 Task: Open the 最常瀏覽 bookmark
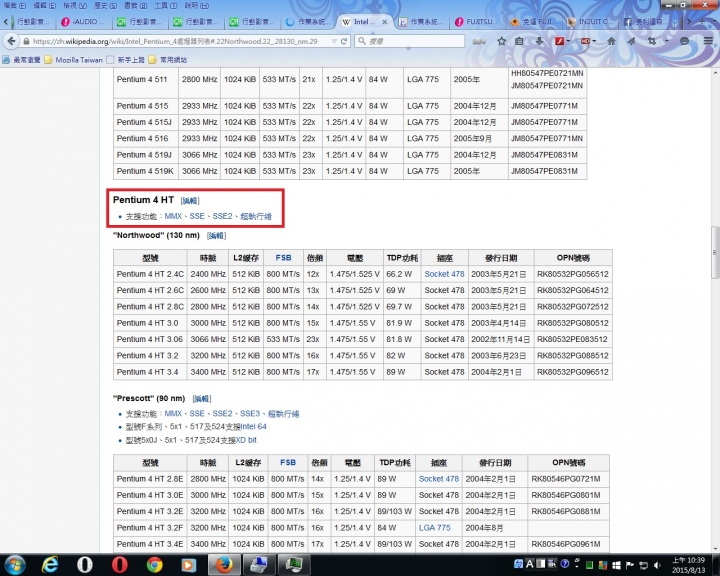click(x=21, y=60)
